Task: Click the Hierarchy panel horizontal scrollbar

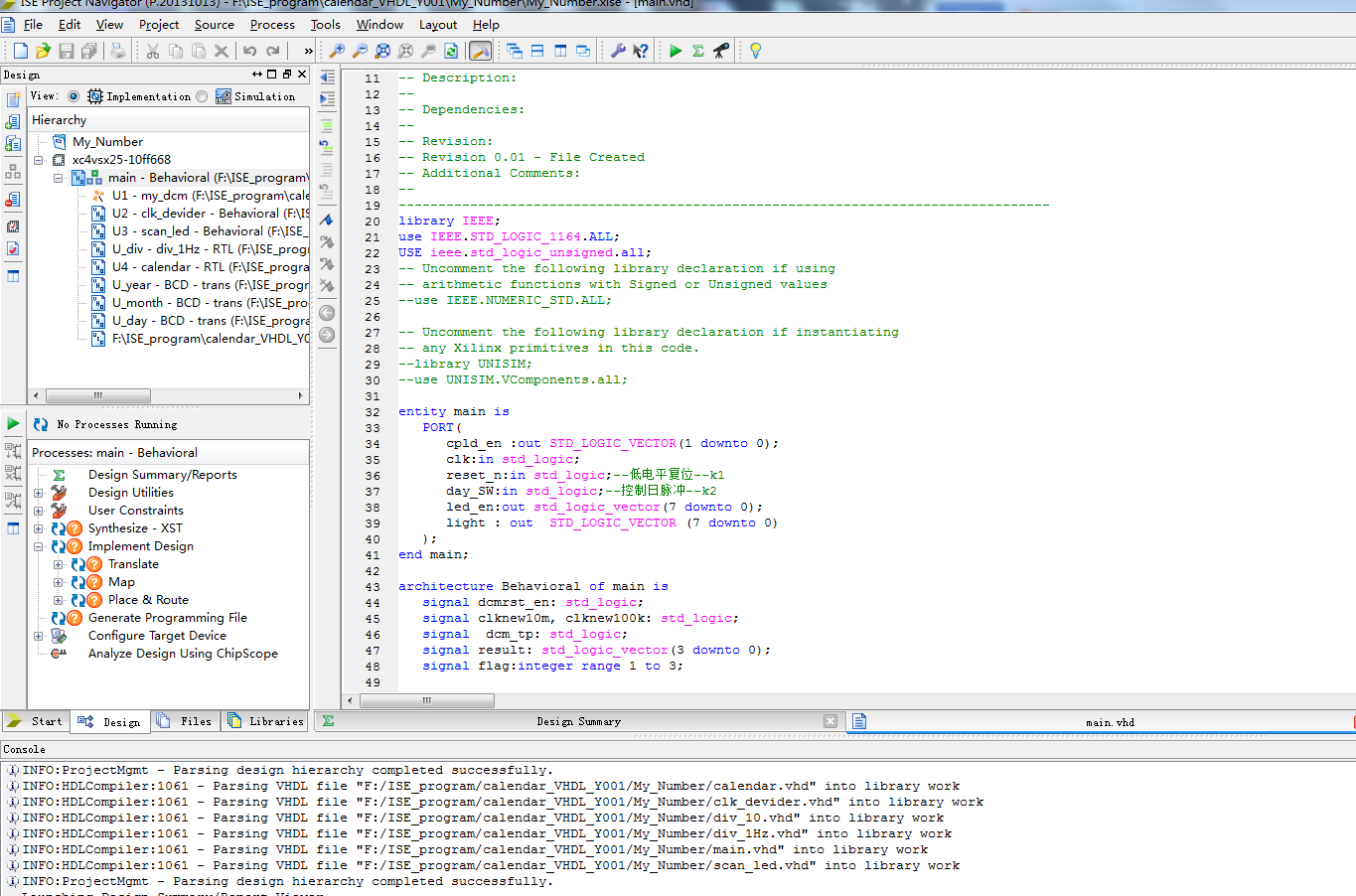Action: pyautogui.click(x=98, y=395)
